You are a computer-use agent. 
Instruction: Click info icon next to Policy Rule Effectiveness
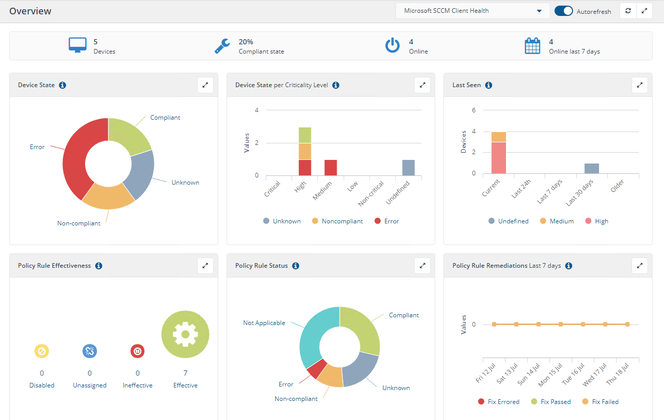[99, 266]
